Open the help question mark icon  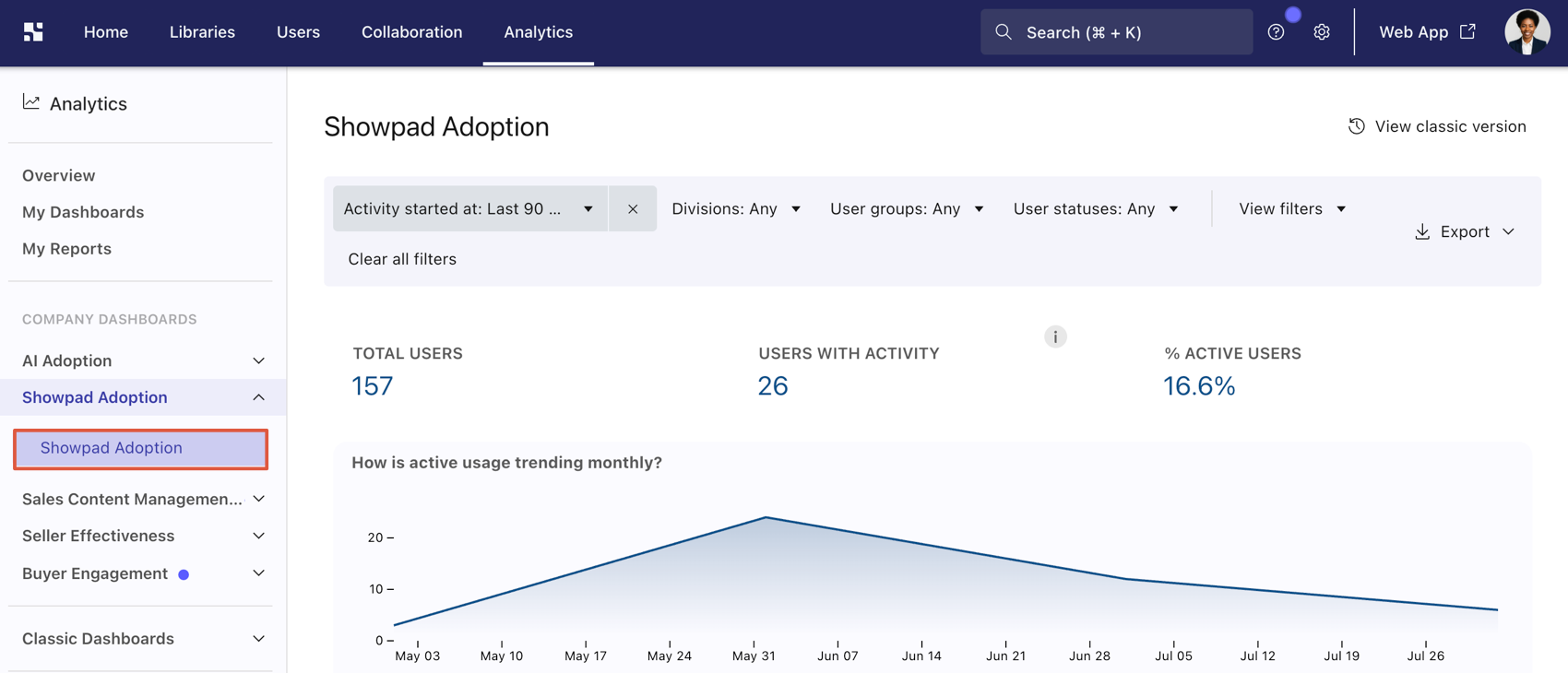[1276, 32]
